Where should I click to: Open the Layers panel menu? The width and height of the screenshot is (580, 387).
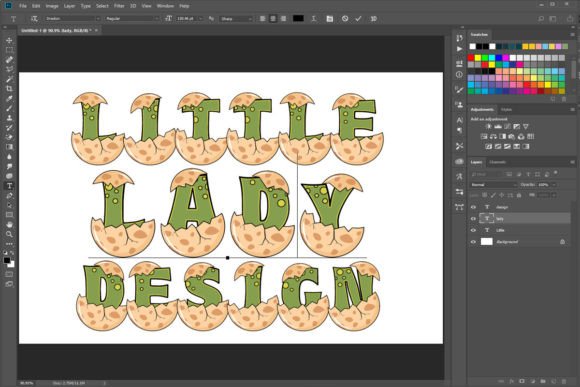[x=572, y=162]
